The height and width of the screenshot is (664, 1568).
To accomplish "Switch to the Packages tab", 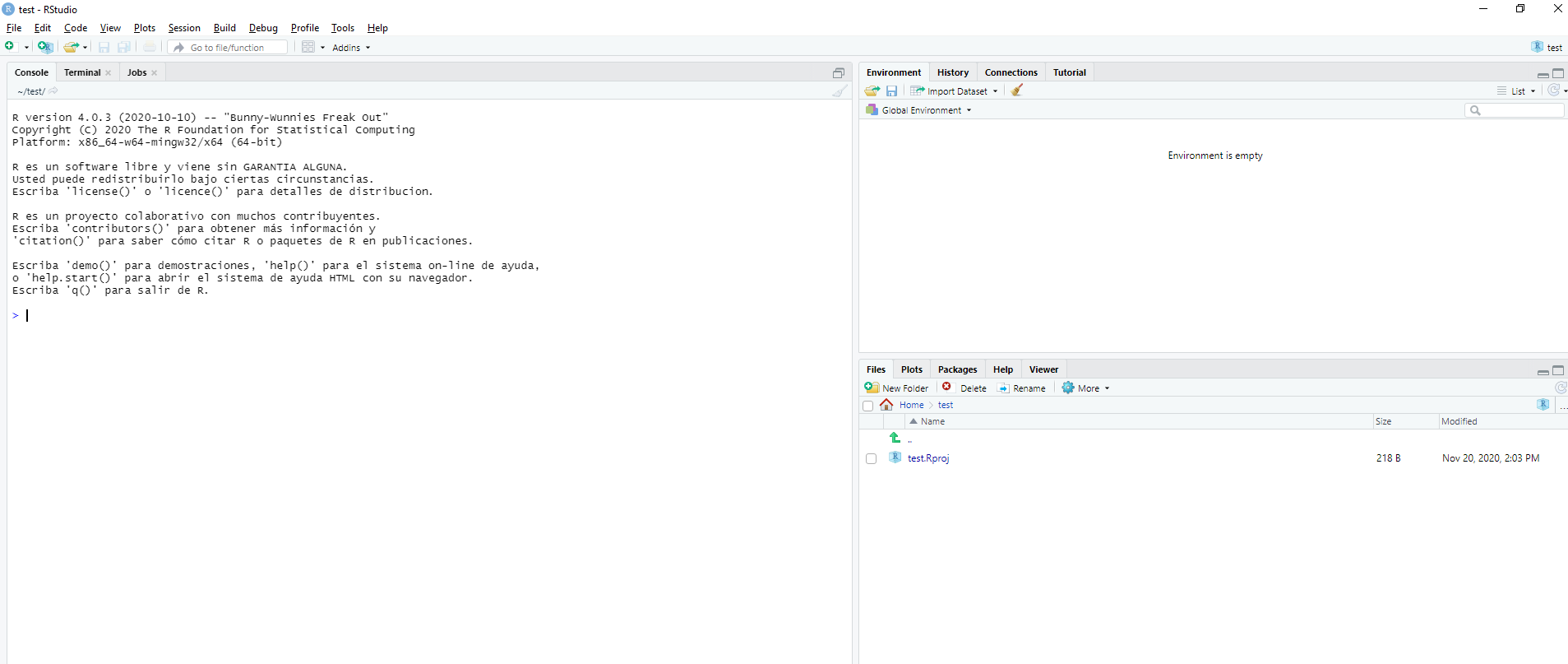I will pyautogui.click(x=957, y=369).
